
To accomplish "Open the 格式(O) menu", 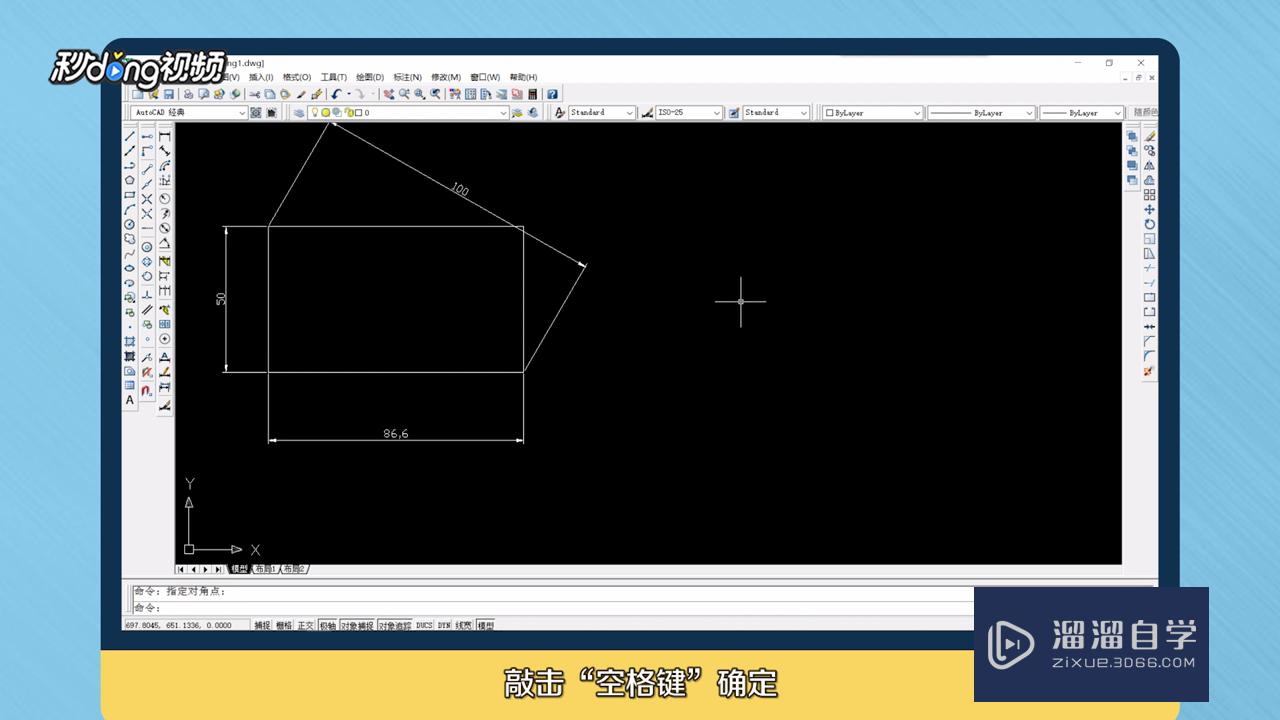I will (x=297, y=77).
